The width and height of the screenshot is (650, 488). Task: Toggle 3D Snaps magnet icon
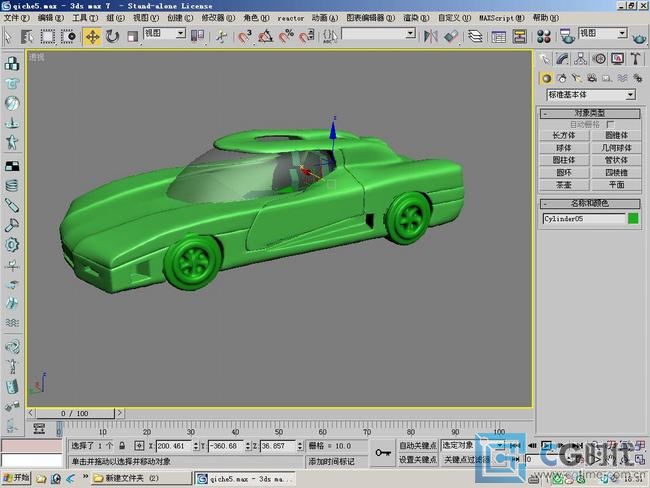click(245, 36)
